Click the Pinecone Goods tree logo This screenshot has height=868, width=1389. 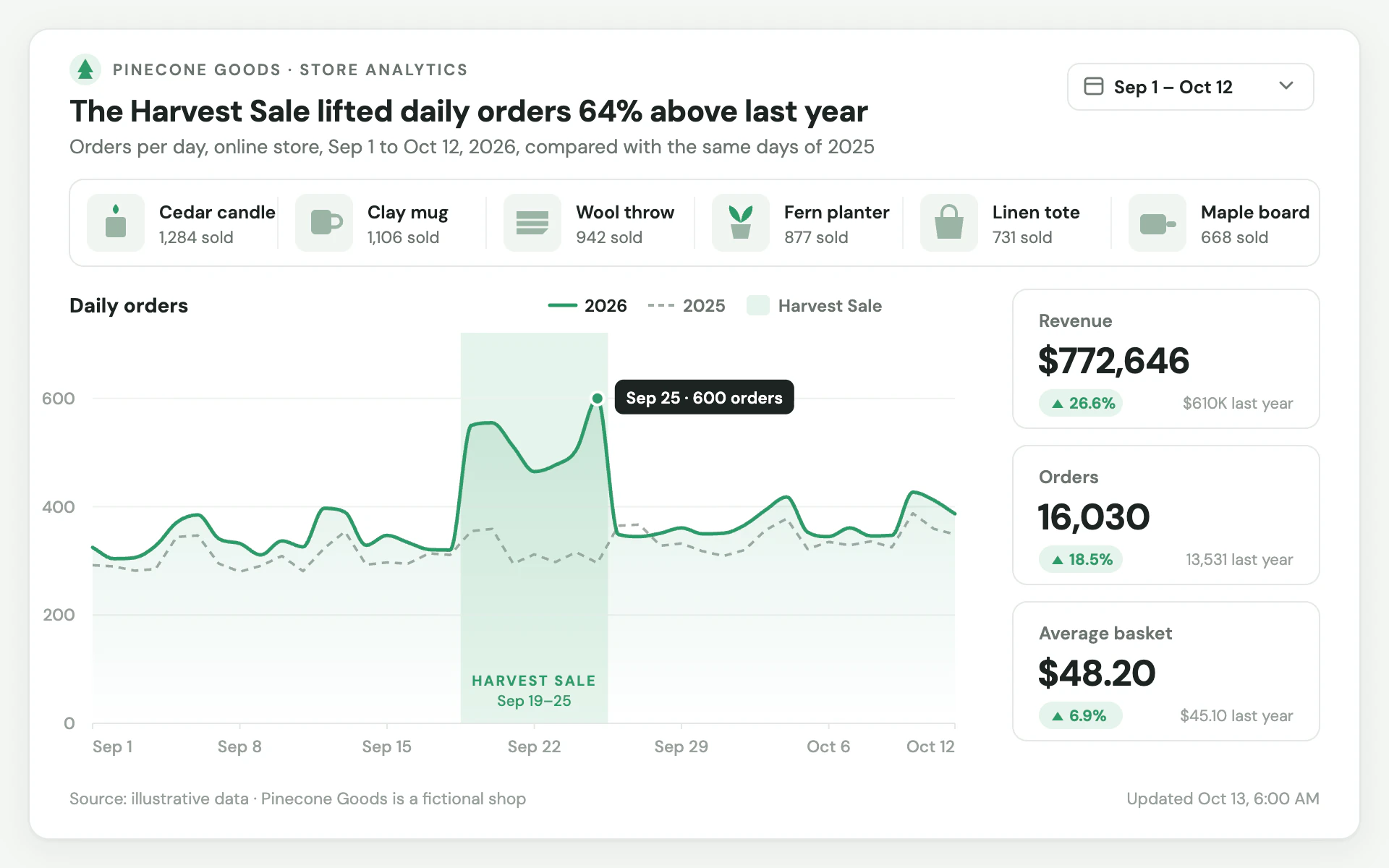[x=85, y=69]
